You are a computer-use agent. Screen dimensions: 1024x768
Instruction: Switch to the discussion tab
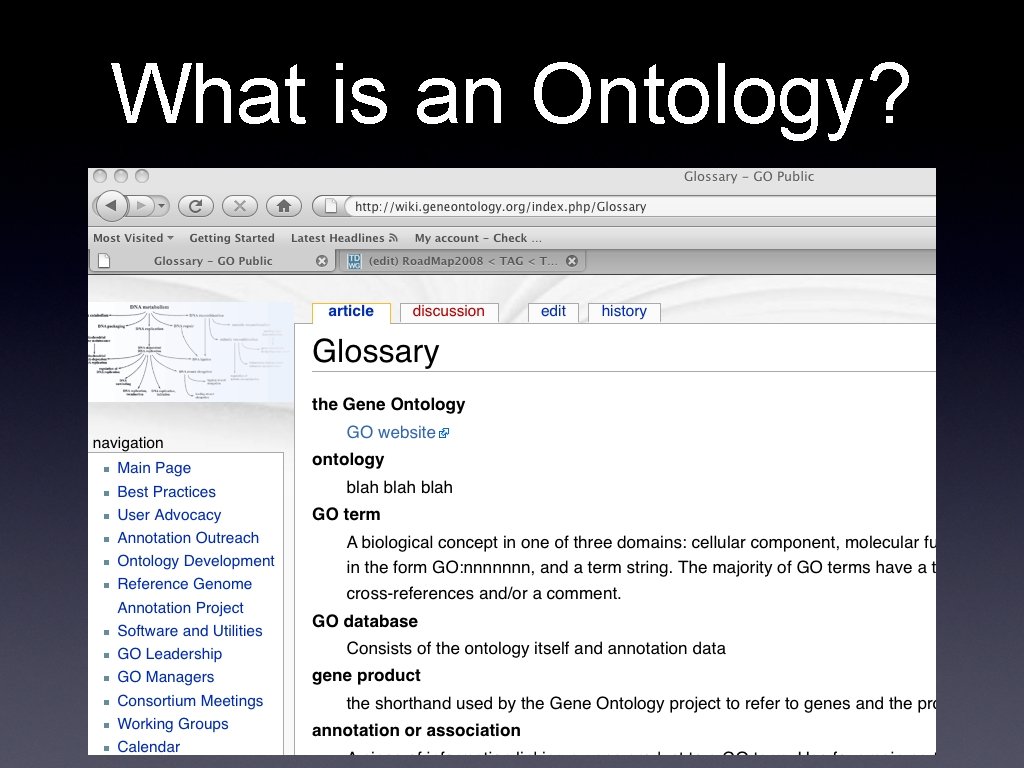click(448, 311)
